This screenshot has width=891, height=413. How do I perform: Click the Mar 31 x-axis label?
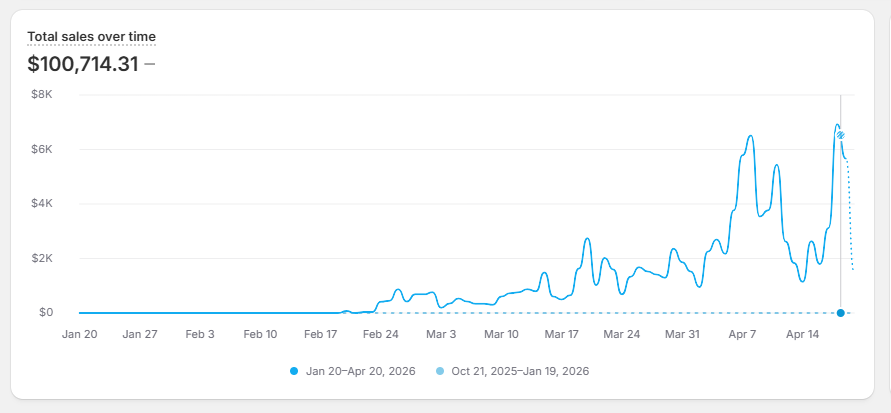point(682,335)
